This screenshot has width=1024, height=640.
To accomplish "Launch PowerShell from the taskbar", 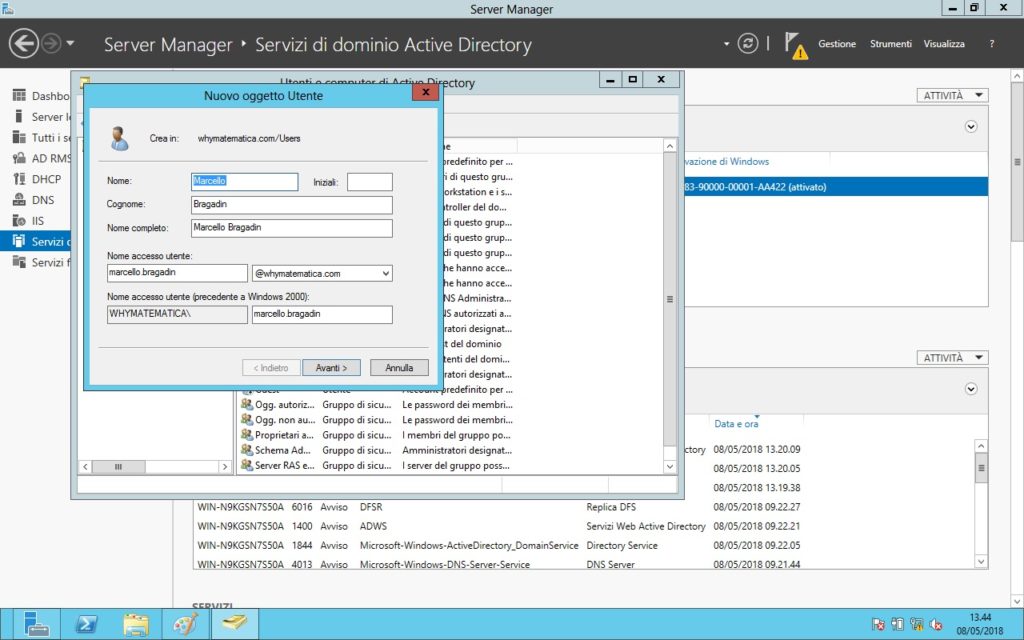I will [86, 624].
